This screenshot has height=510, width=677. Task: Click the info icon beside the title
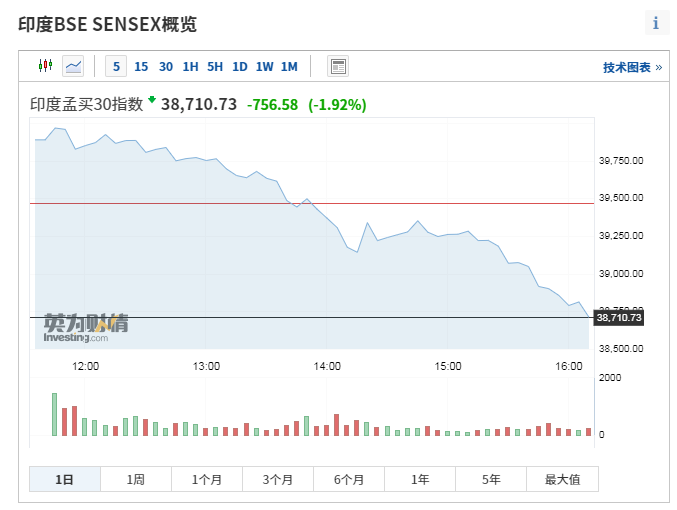point(656,24)
